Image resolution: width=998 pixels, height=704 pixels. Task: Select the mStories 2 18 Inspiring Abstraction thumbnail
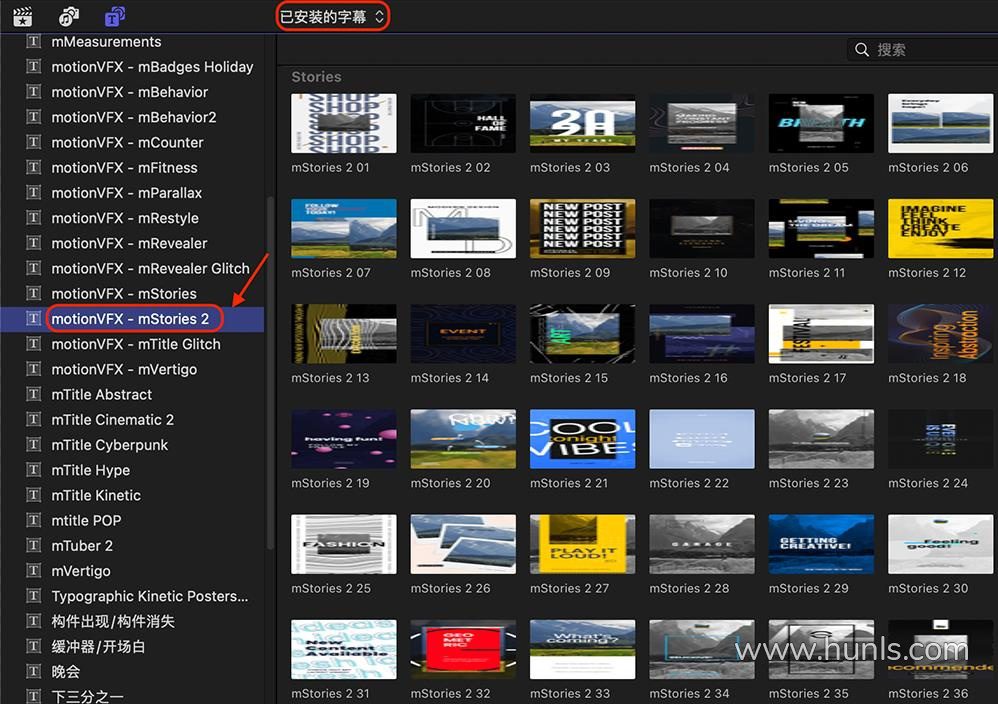point(941,334)
